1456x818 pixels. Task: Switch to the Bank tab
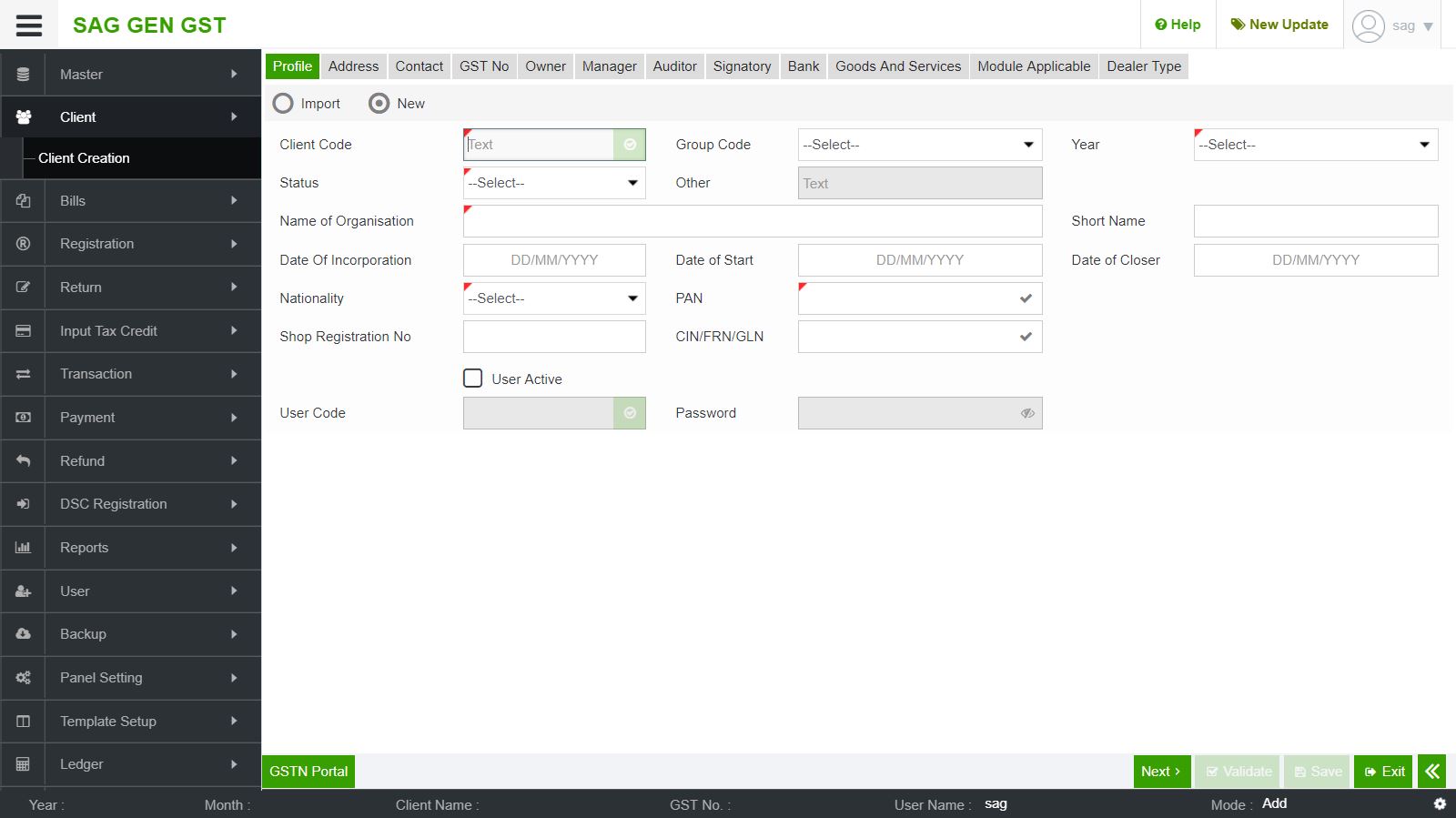[804, 66]
